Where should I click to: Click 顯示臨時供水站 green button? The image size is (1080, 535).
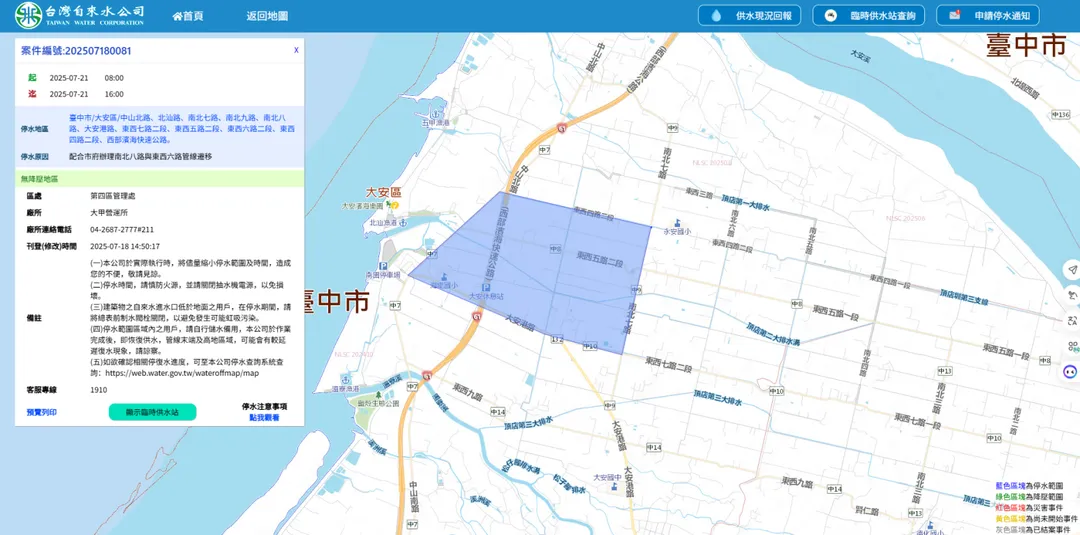[152, 412]
